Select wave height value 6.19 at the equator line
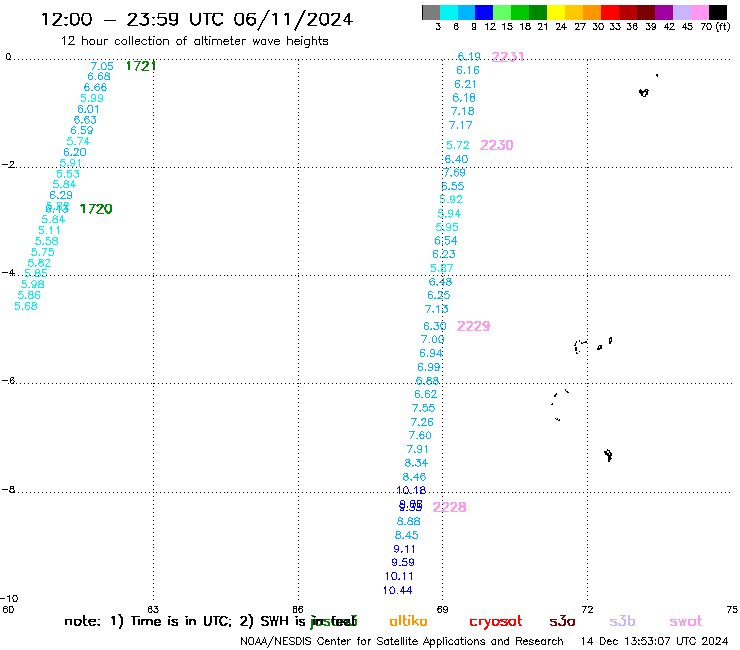The width and height of the screenshot is (740, 650). click(469, 57)
